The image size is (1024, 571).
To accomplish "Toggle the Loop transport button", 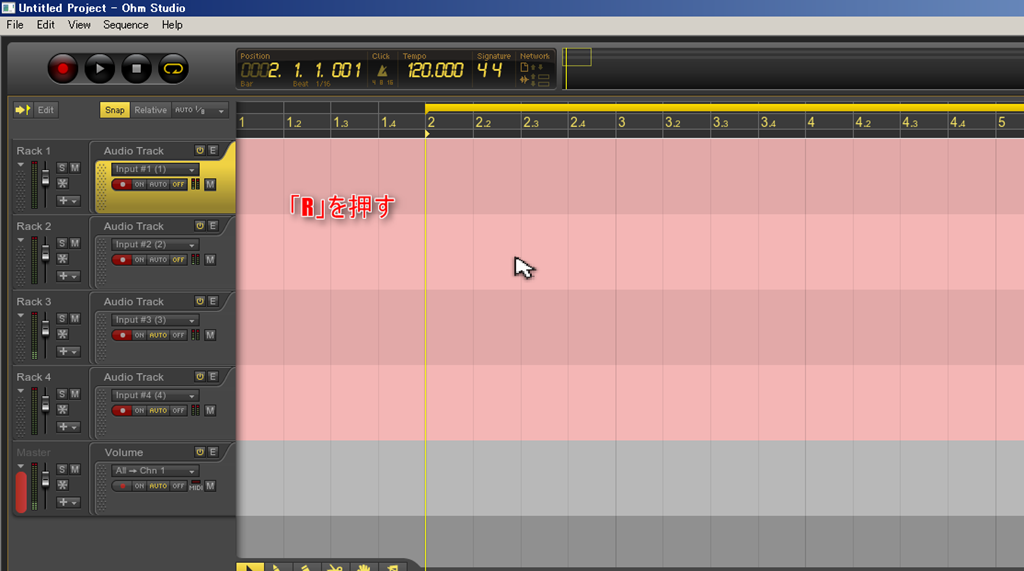I will click(173, 69).
